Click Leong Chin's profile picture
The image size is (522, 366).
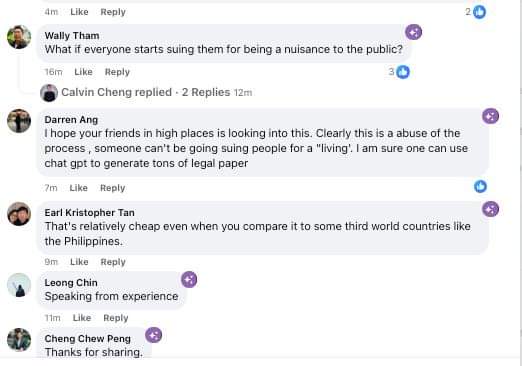pos(19,285)
